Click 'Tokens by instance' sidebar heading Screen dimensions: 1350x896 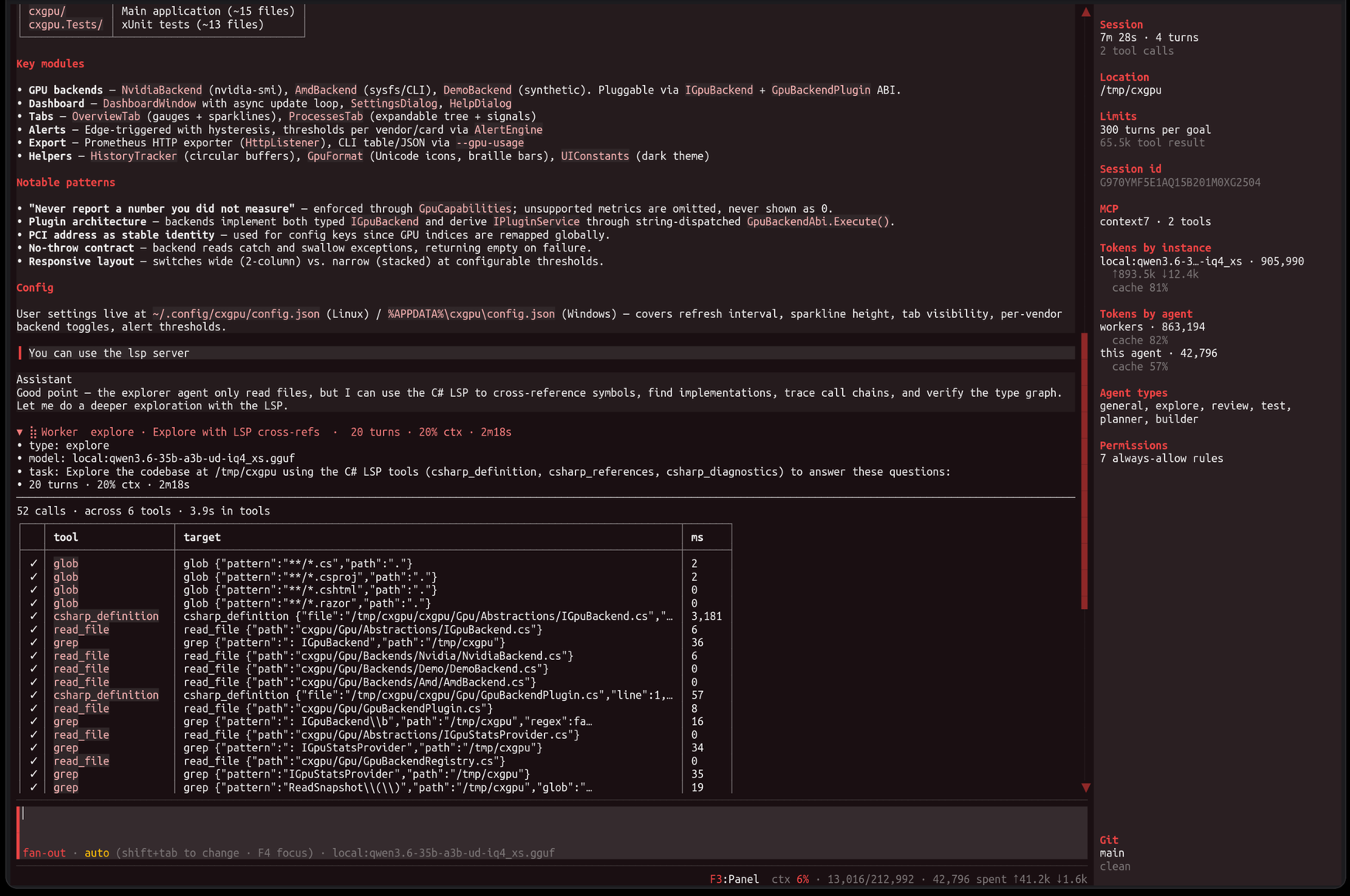(x=1155, y=248)
